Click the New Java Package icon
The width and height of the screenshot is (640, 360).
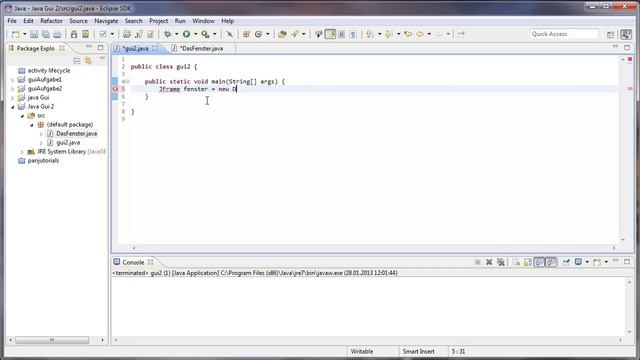(x=246, y=34)
